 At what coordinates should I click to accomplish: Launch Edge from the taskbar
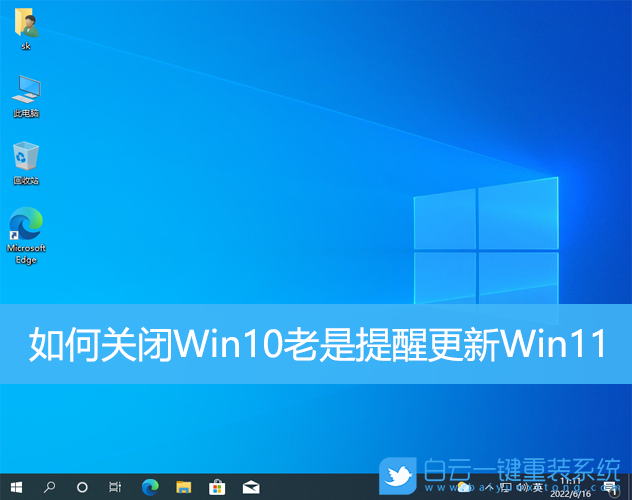(150, 487)
